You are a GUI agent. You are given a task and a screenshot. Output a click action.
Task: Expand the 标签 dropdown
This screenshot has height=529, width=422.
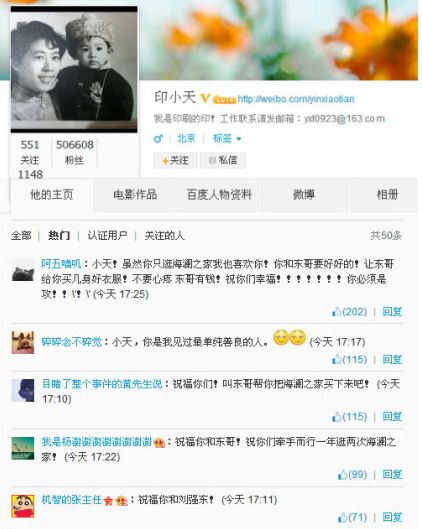click(x=227, y=138)
